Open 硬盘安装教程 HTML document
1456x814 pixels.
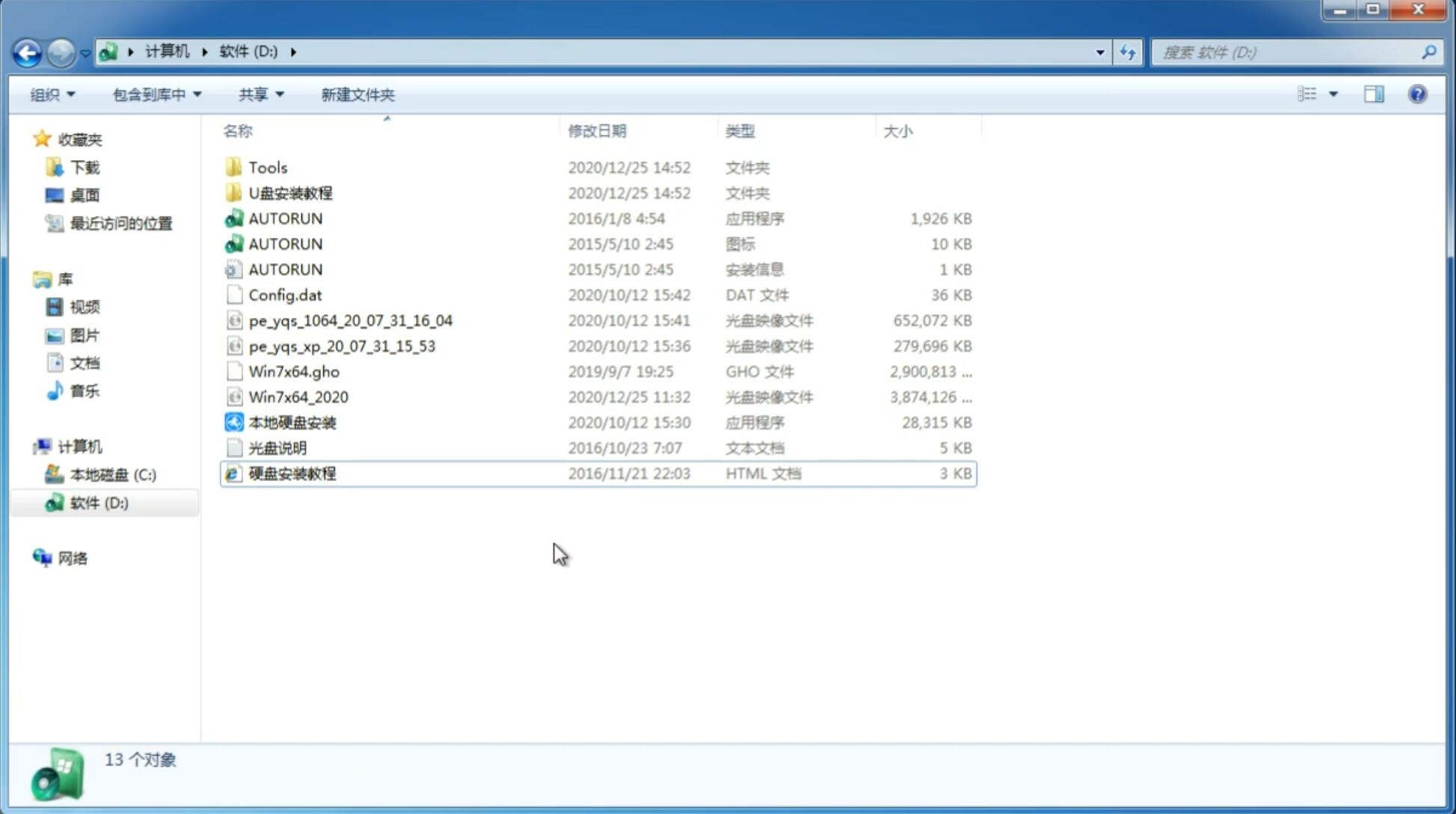(x=291, y=473)
